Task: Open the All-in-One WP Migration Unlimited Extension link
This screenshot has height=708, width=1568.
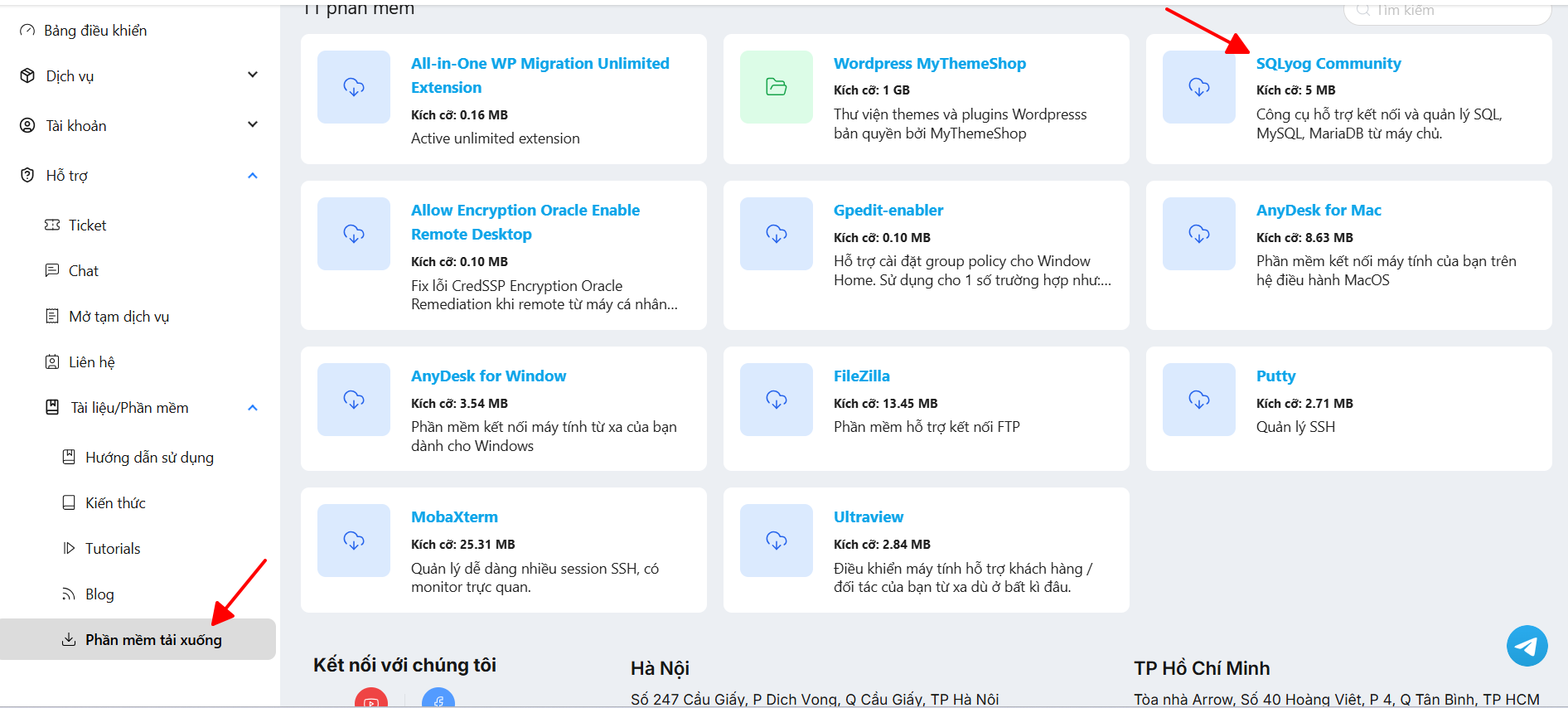Action: tap(540, 75)
